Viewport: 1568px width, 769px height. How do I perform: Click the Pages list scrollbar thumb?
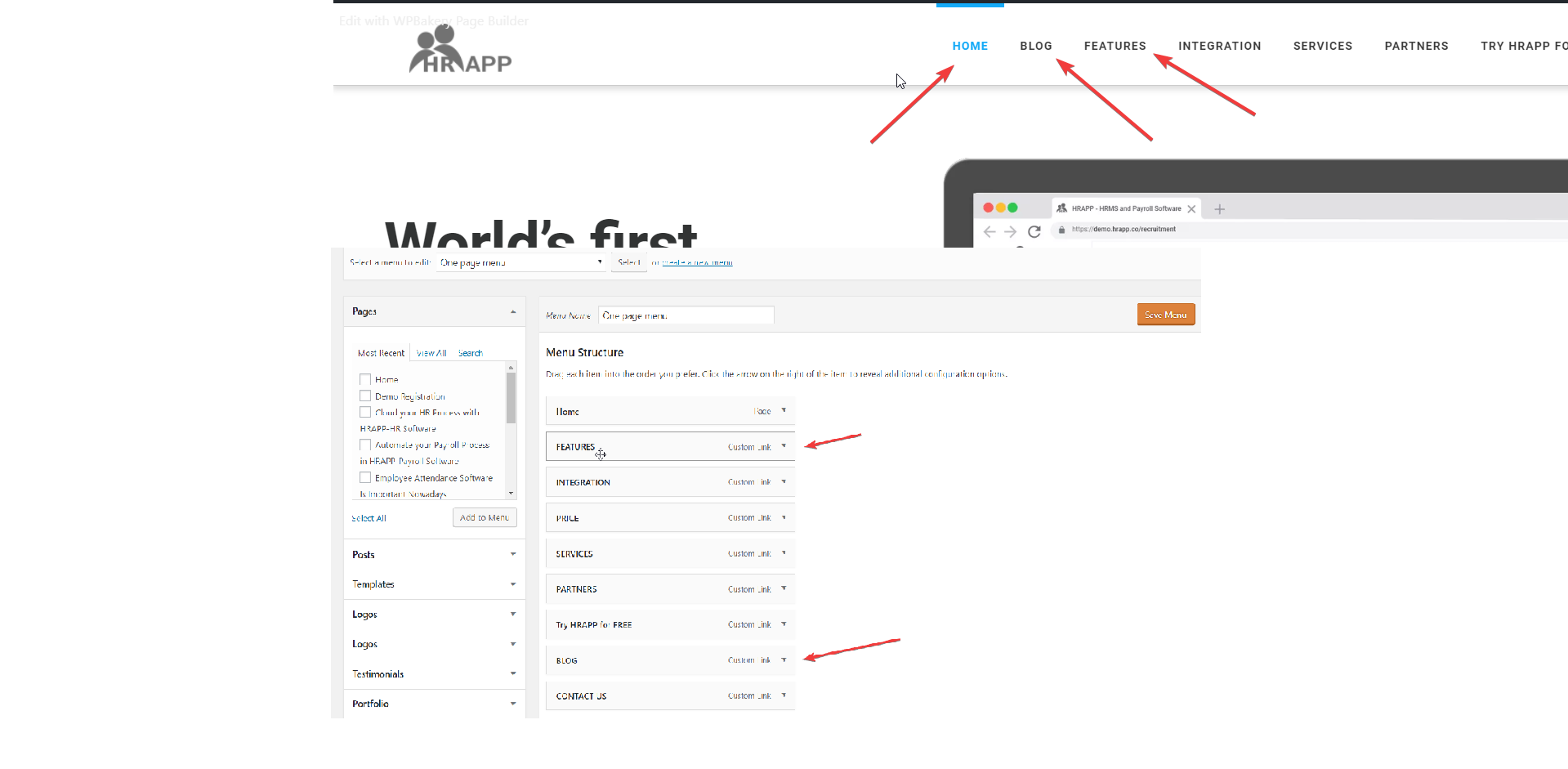pos(511,398)
